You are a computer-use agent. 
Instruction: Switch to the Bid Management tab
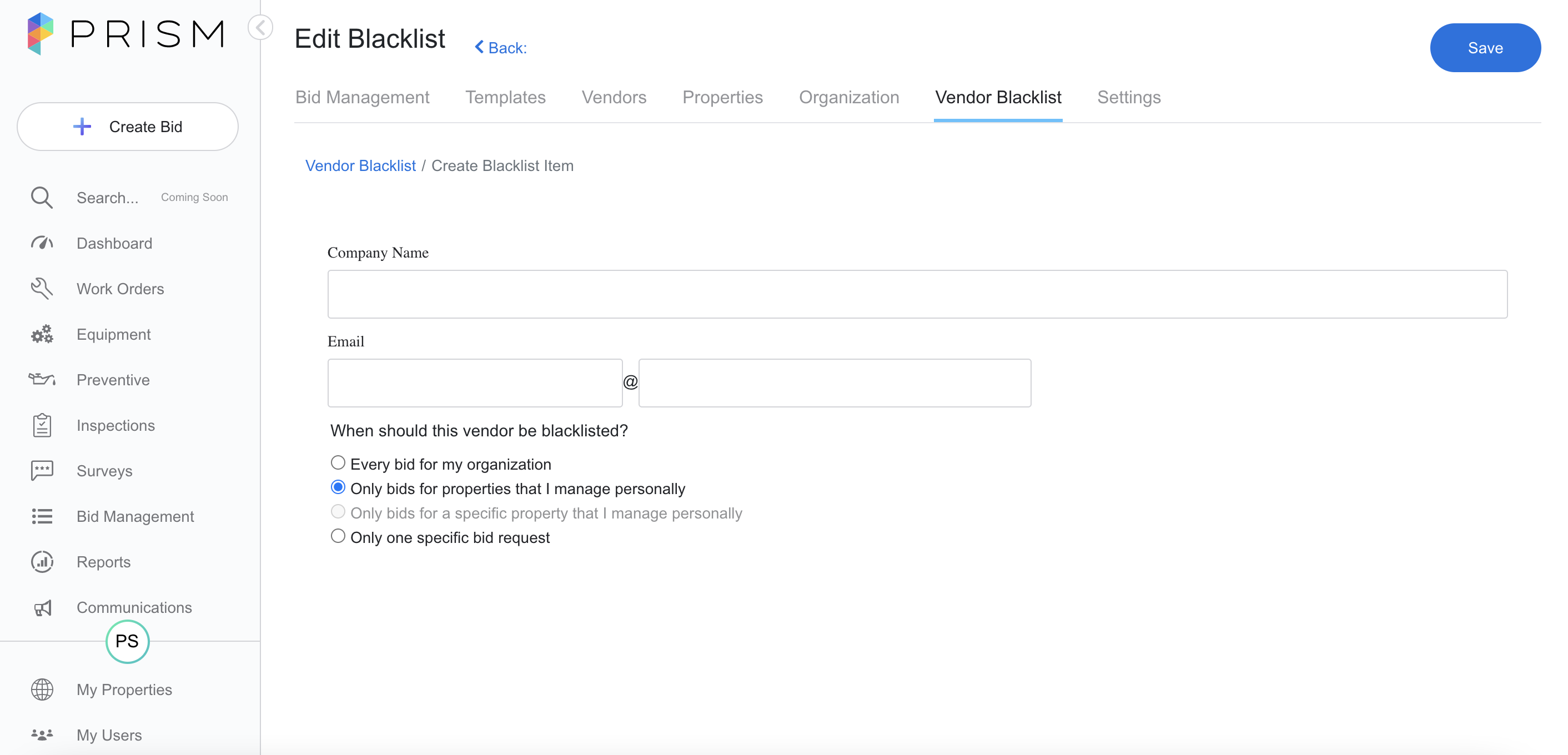pos(362,97)
